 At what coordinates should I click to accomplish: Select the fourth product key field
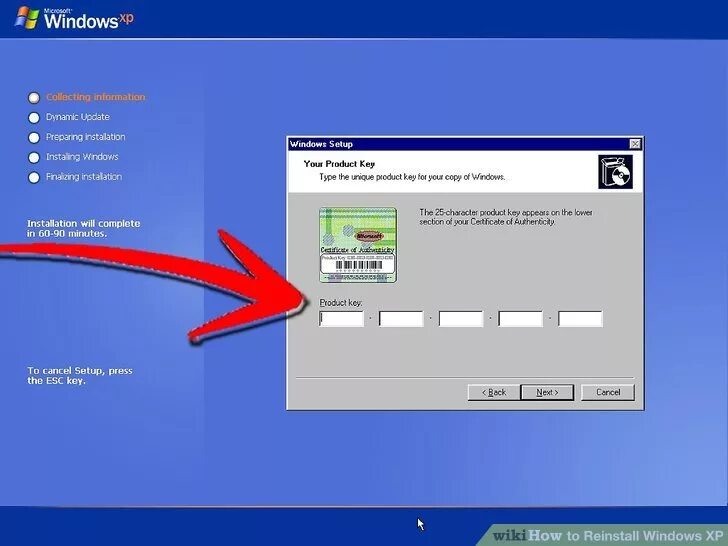pyautogui.click(x=520, y=319)
